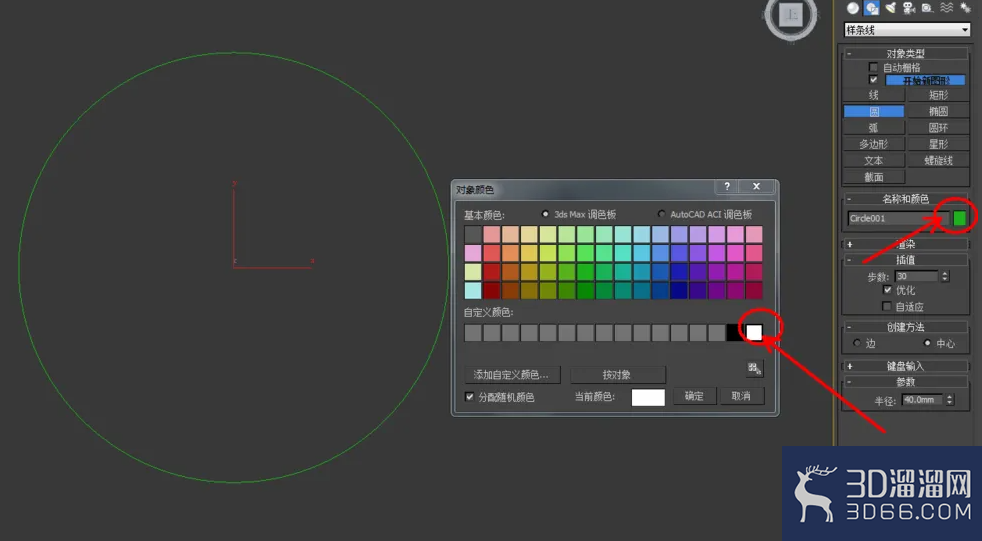The height and width of the screenshot is (541, 982).
Task: Toggle the 分配随机颜色 checkbox
Action: [x=469, y=397]
